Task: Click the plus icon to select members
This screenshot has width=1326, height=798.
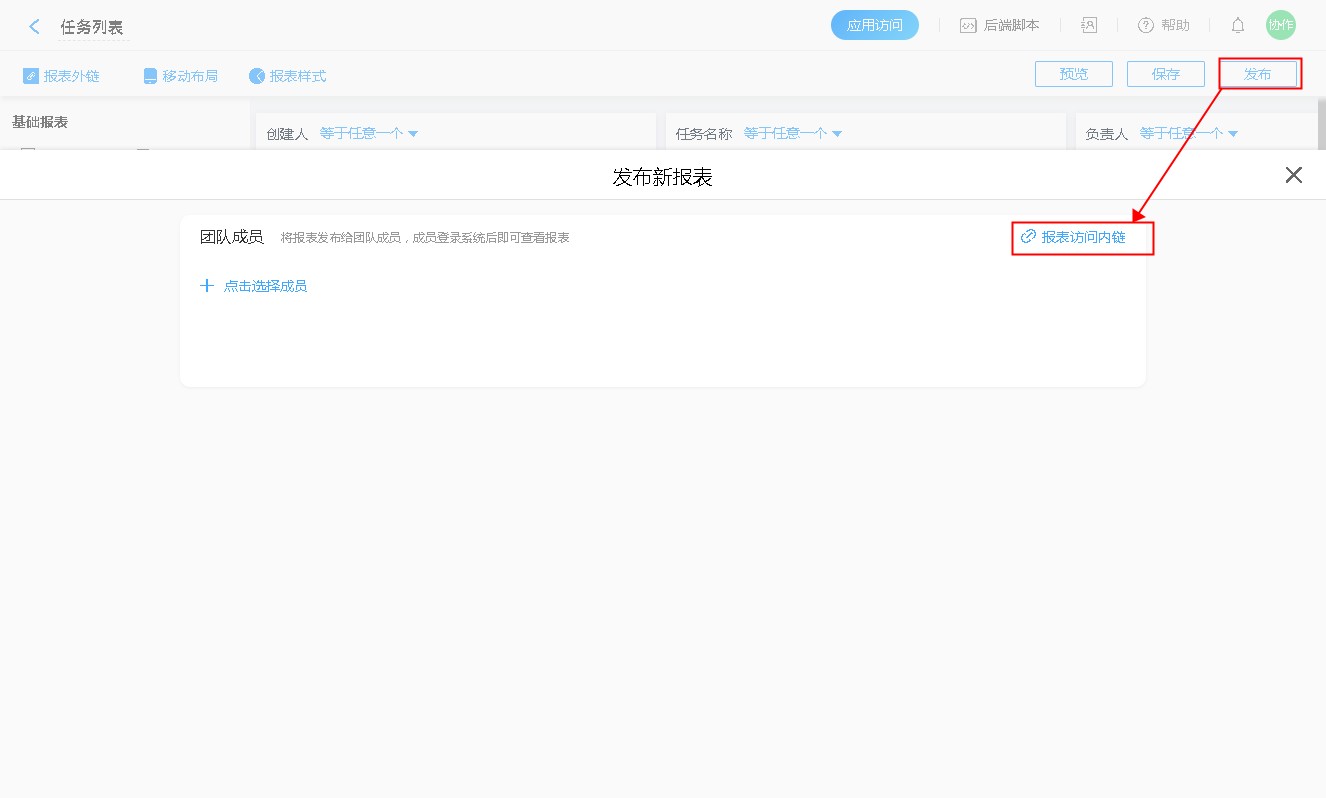Action: tap(207, 286)
